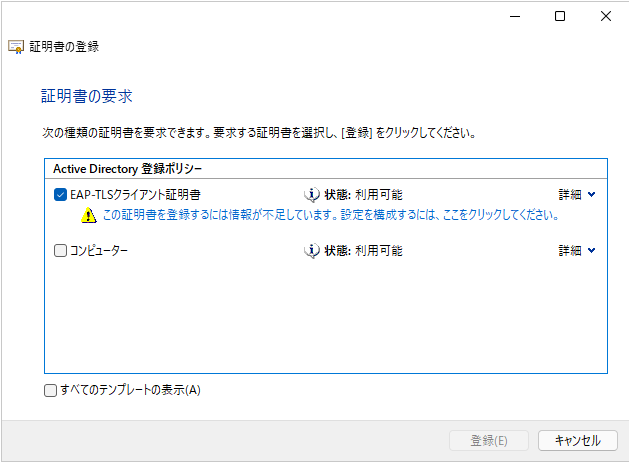Click the certificate enrollment icon in title
The width and height of the screenshot is (629, 467).
click(16, 47)
